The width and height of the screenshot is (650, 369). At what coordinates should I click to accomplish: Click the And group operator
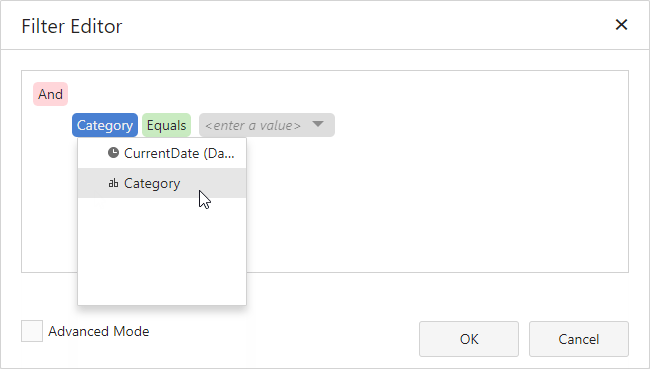tap(51, 94)
